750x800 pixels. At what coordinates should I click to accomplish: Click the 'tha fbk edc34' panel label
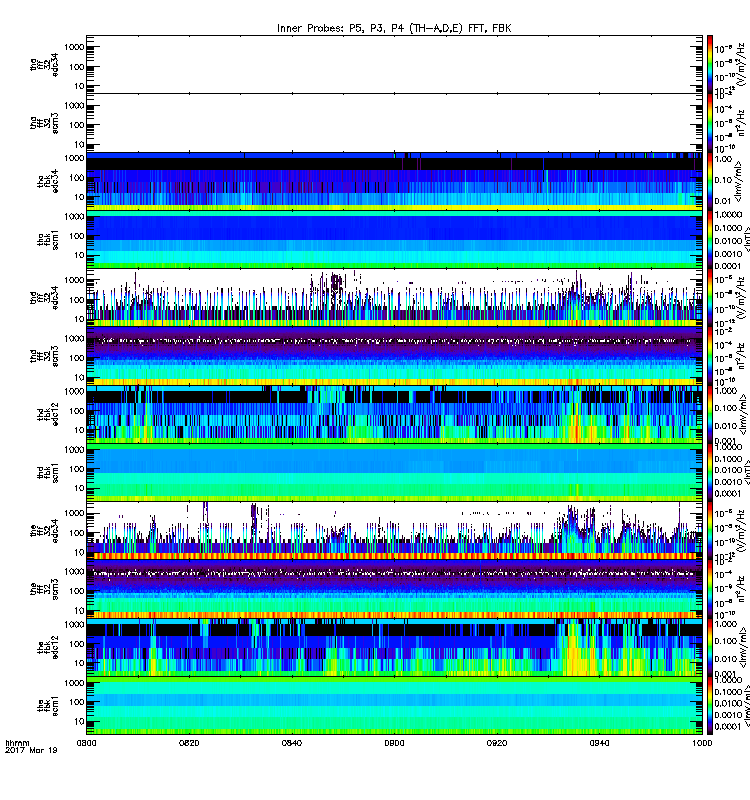tap(48, 182)
